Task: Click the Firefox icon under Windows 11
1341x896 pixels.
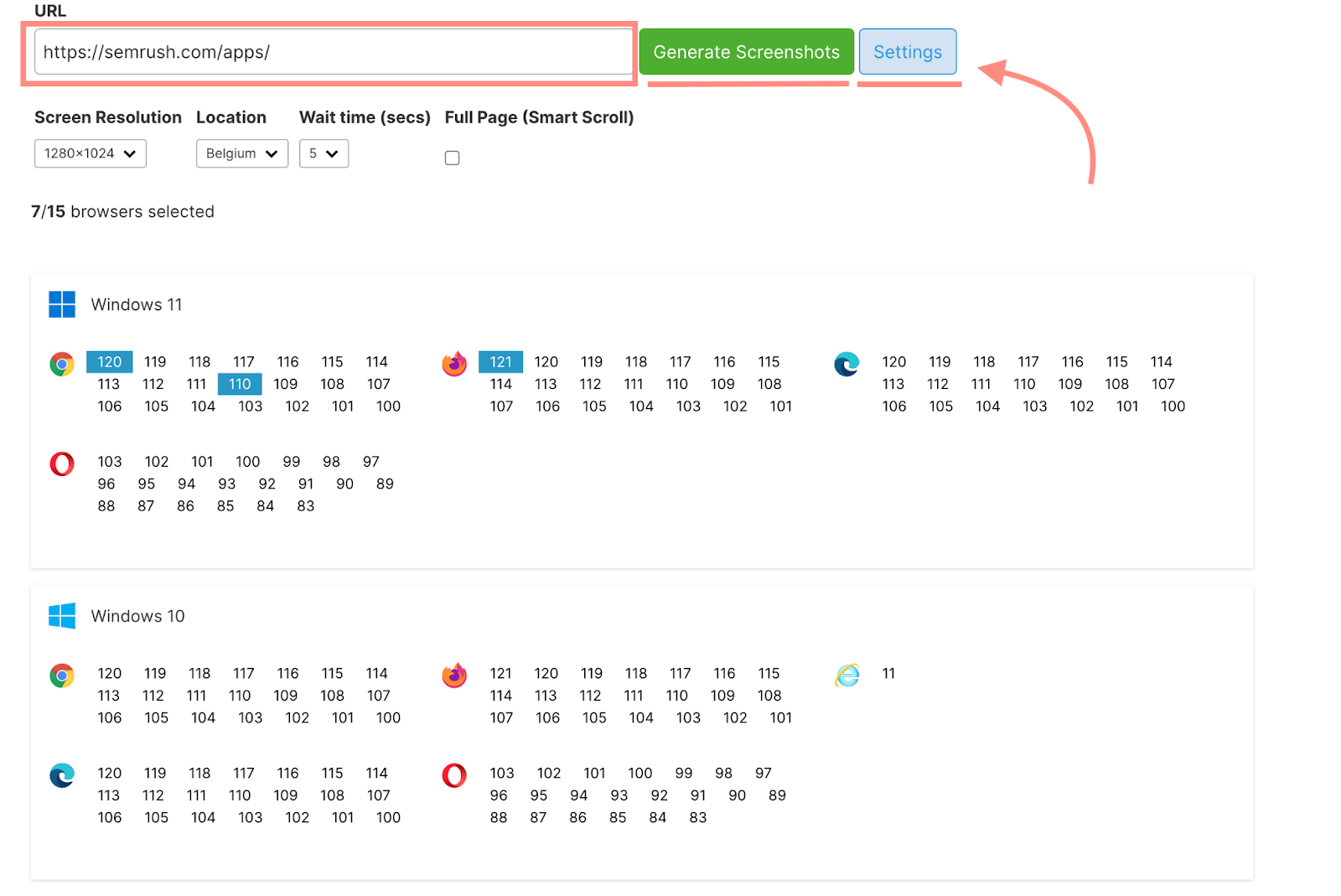Action: pyautogui.click(x=454, y=364)
